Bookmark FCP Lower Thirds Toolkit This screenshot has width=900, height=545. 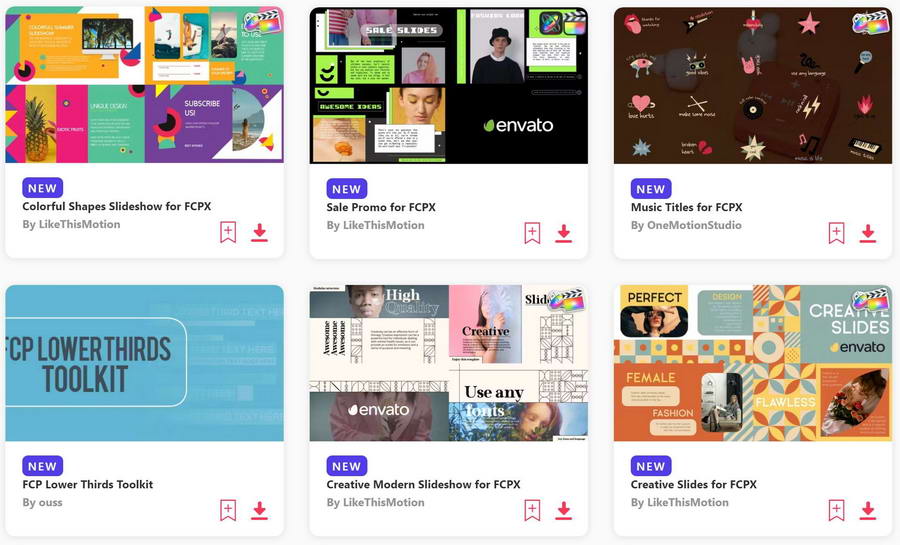point(228,510)
